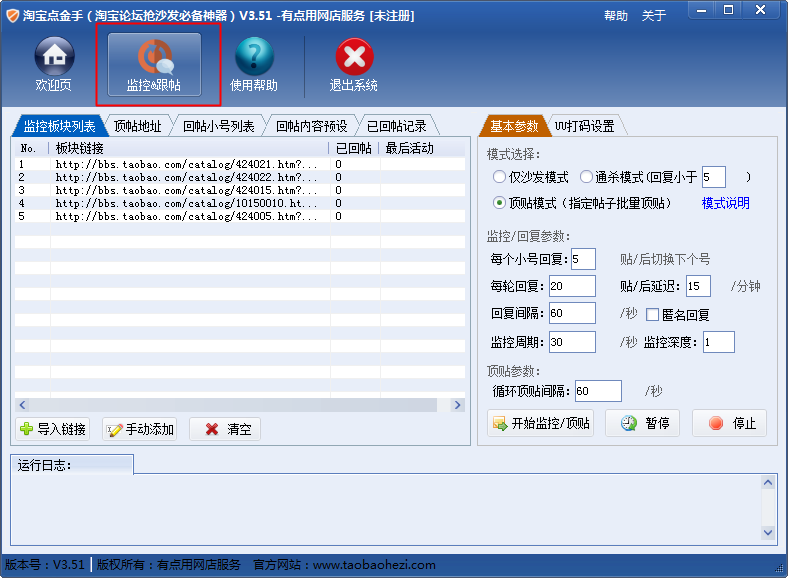Switch to 基本参数 tab
788x578 pixels.
tap(514, 126)
